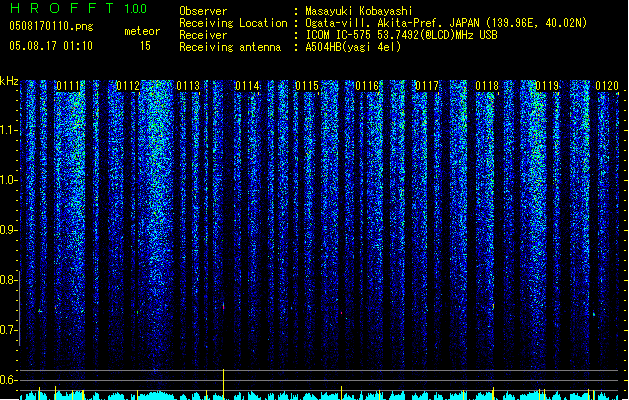629x400 pixels.
Task: Click the Receiver field label
Action: click(203, 35)
